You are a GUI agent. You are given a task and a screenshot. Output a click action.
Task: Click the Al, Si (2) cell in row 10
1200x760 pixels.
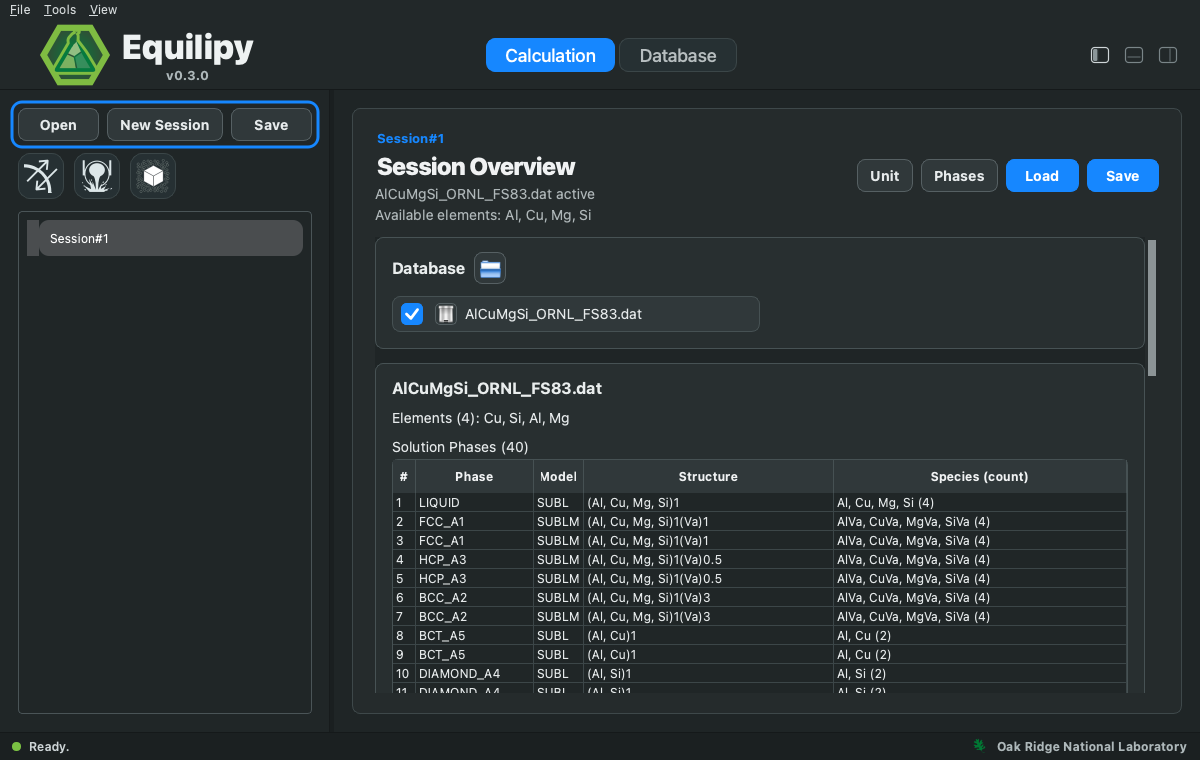pos(979,673)
